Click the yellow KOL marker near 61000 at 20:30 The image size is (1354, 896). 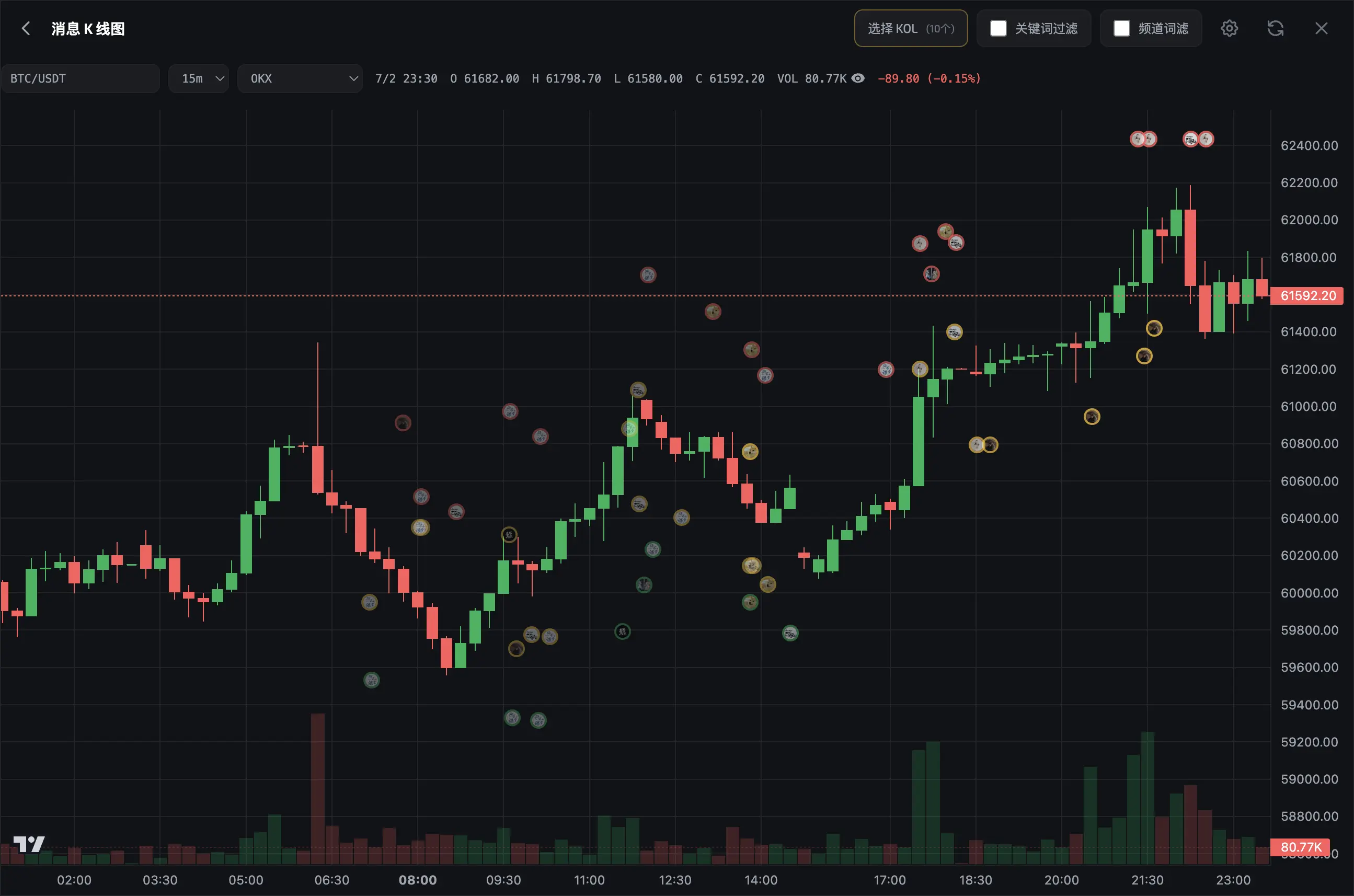(x=1092, y=417)
